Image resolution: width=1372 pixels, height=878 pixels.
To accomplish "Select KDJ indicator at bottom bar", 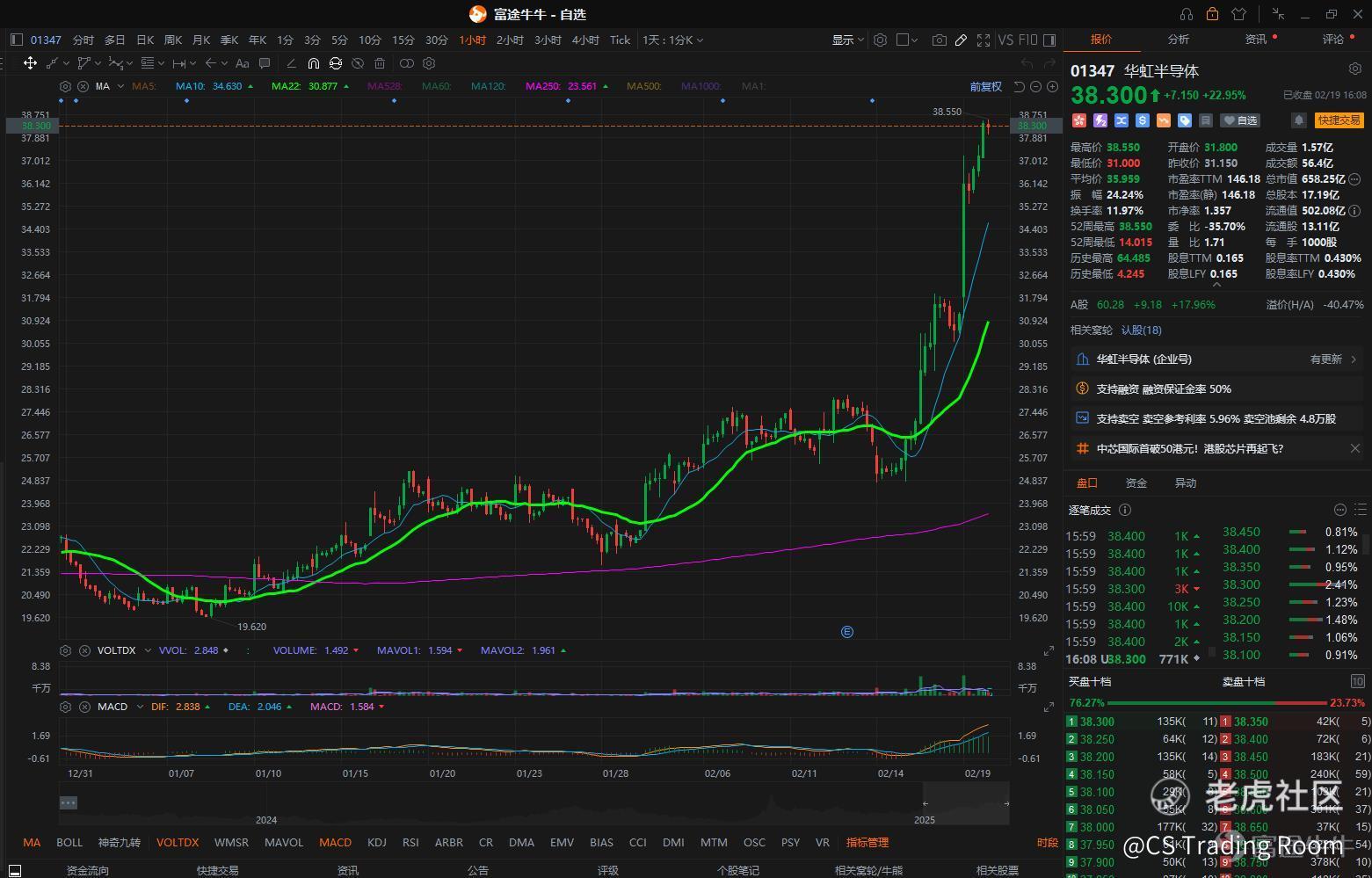I will coord(377,842).
